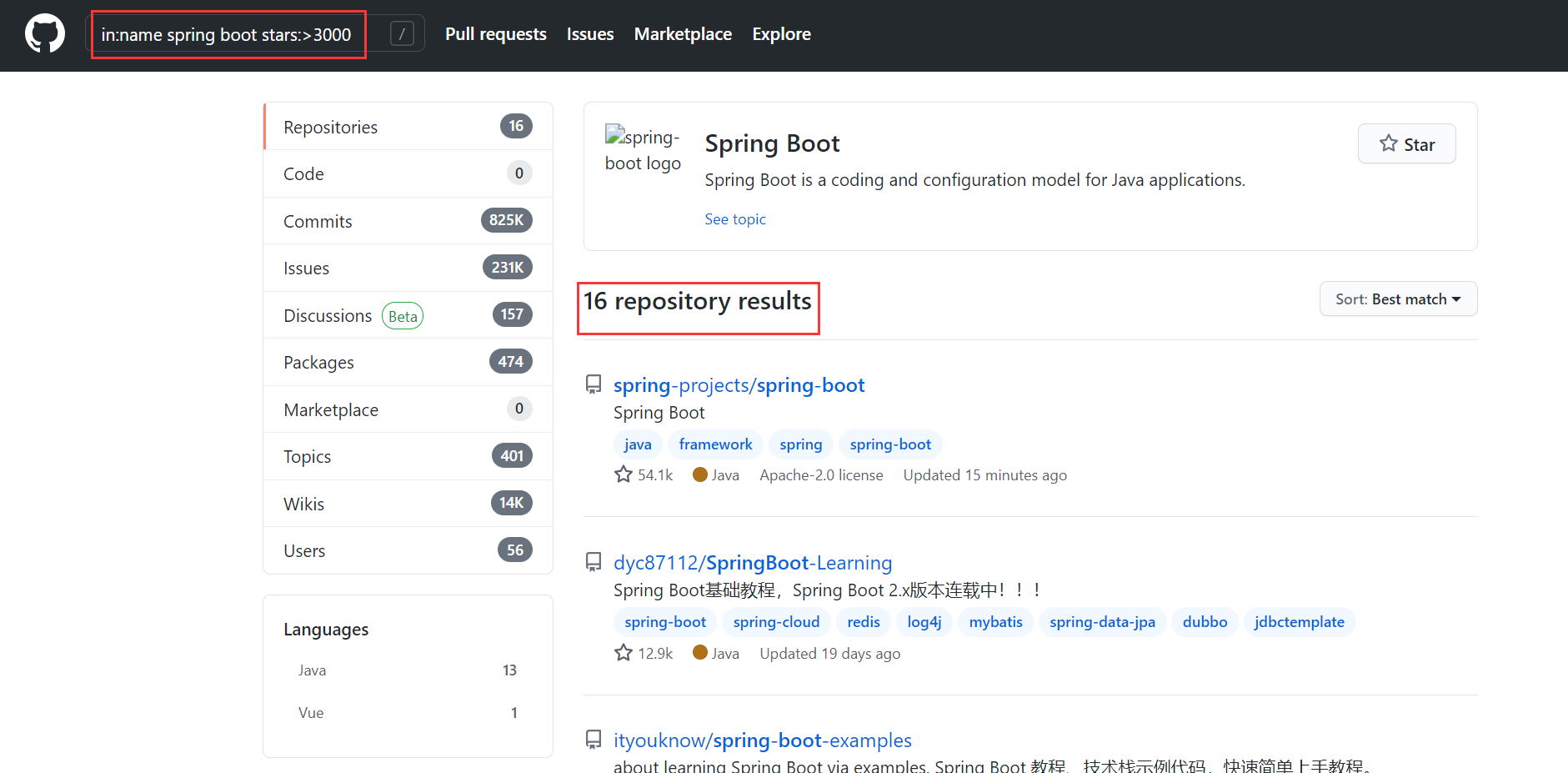Viewport: 1568px width, 773px height.
Task: Click the spring-boot topic logo image
Action: click(643, 149)
